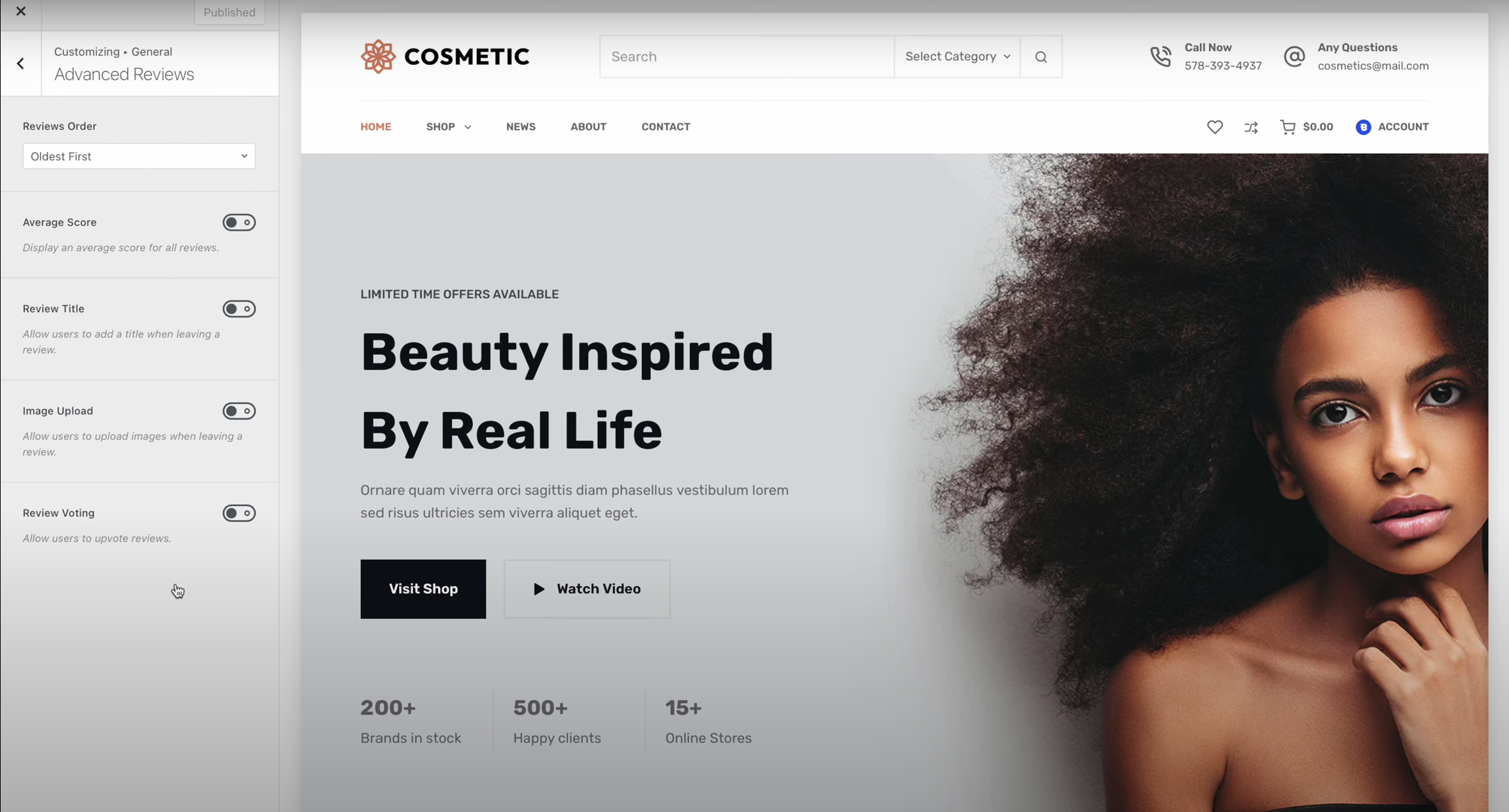Toggle Review Voting on

pyautogui.click(x=239, y=513)
